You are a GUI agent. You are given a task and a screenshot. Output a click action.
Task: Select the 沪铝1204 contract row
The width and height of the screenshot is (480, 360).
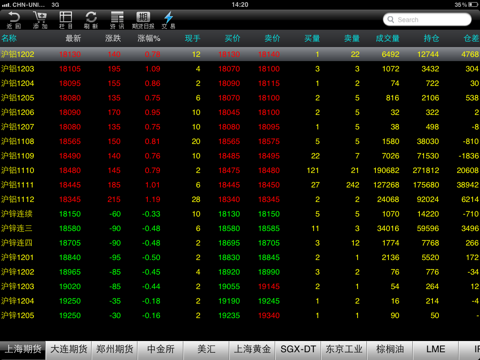(x=240, y=83)
